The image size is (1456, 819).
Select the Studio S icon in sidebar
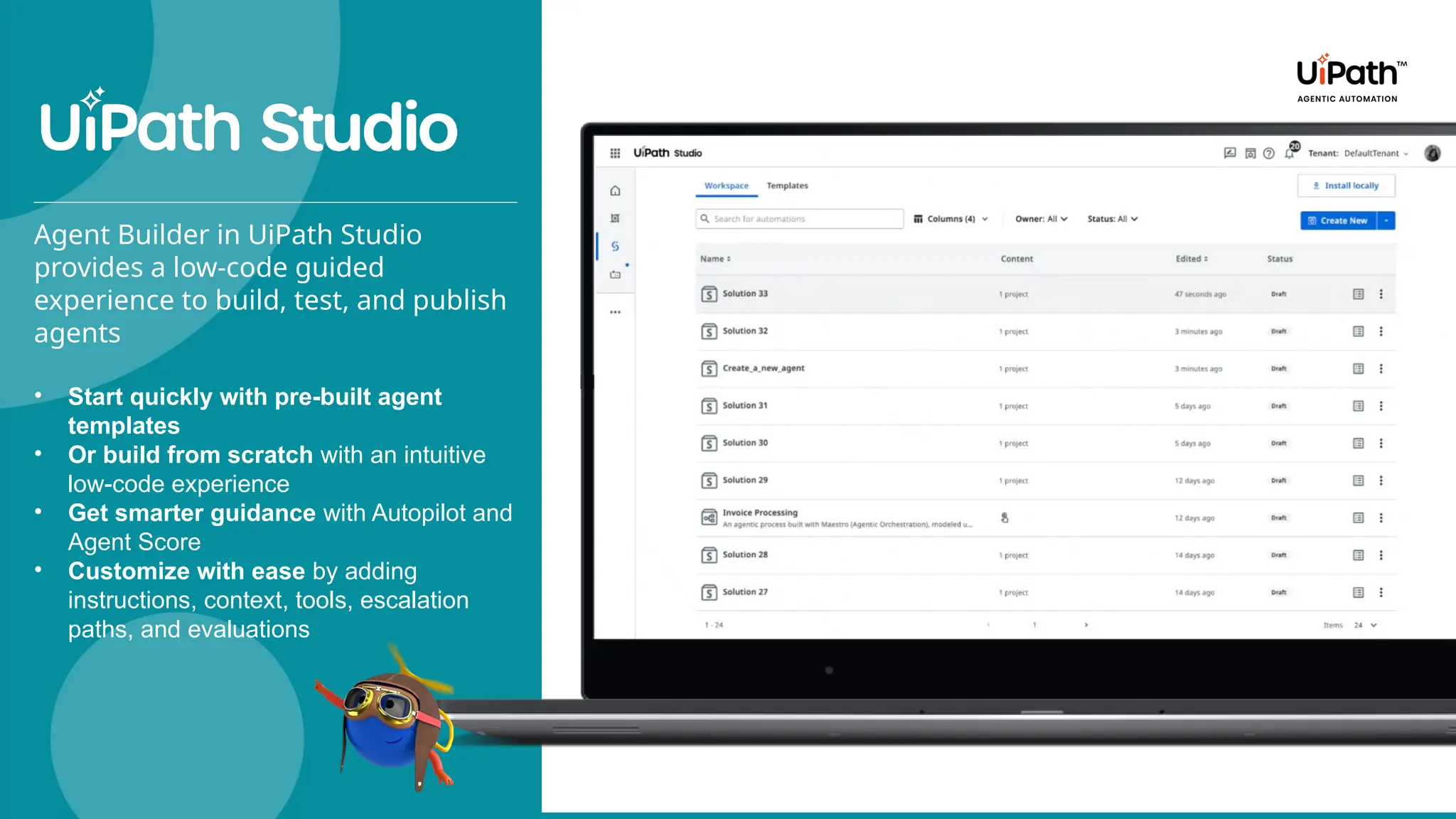pos(615,246)
